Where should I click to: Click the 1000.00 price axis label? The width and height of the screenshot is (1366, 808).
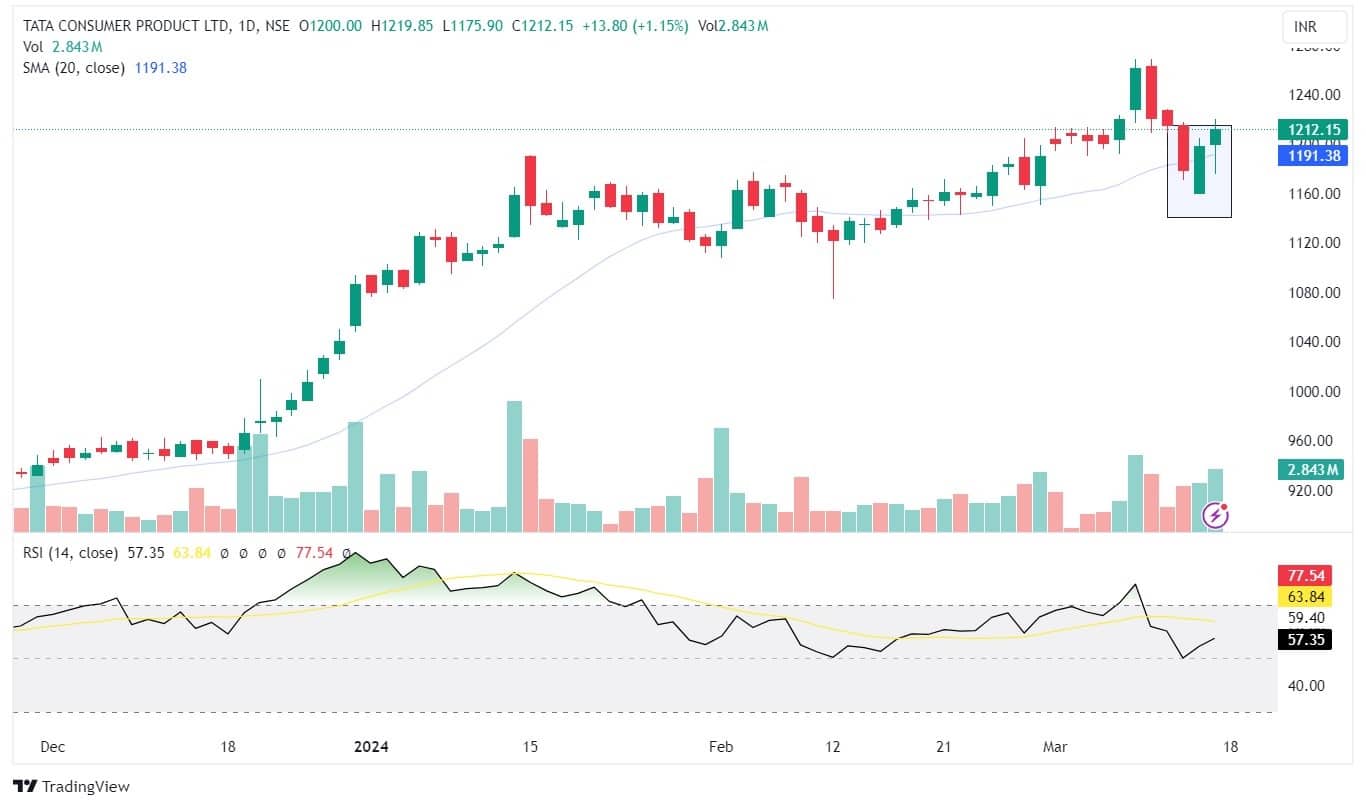point(1312,392)
